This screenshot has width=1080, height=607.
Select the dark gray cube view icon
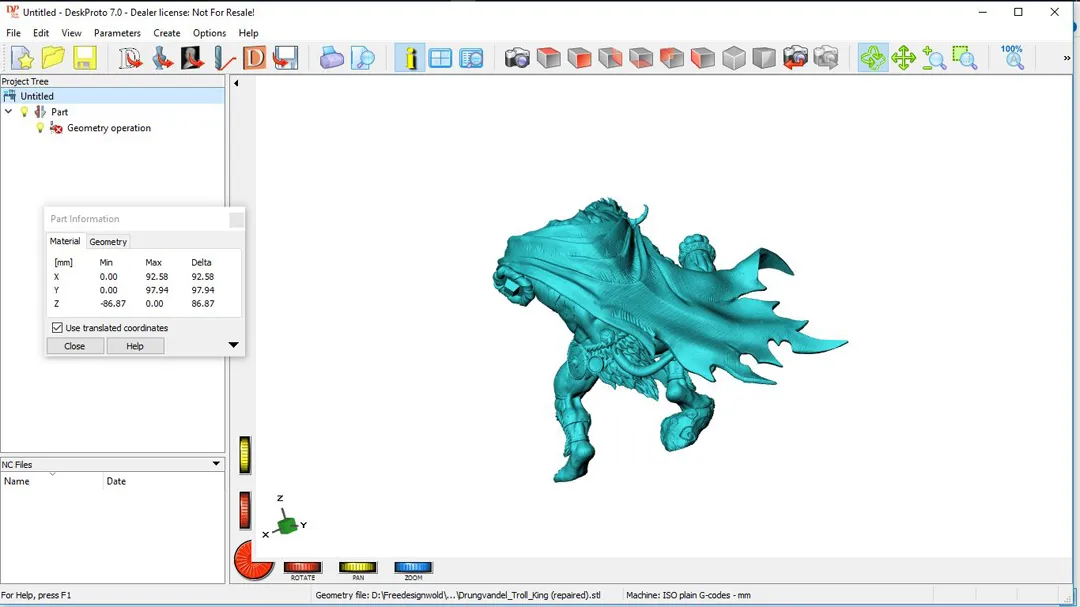(764, 58)
